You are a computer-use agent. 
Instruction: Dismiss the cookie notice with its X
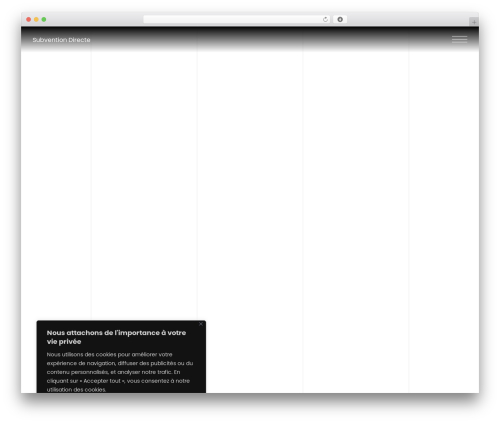(x=201, y=324)
